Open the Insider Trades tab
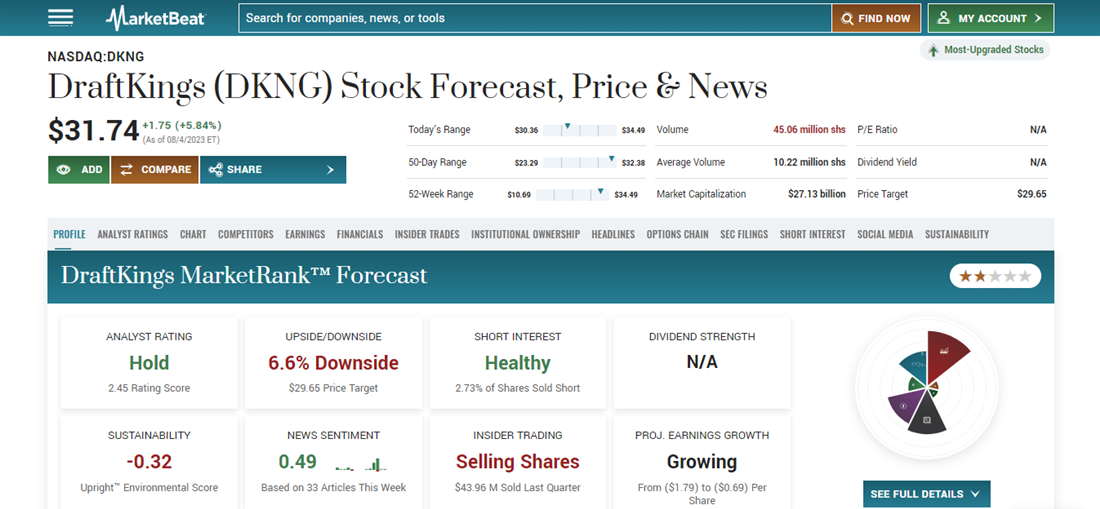Viewport: 1100px width, 509px height. click(x=427, y=234)
